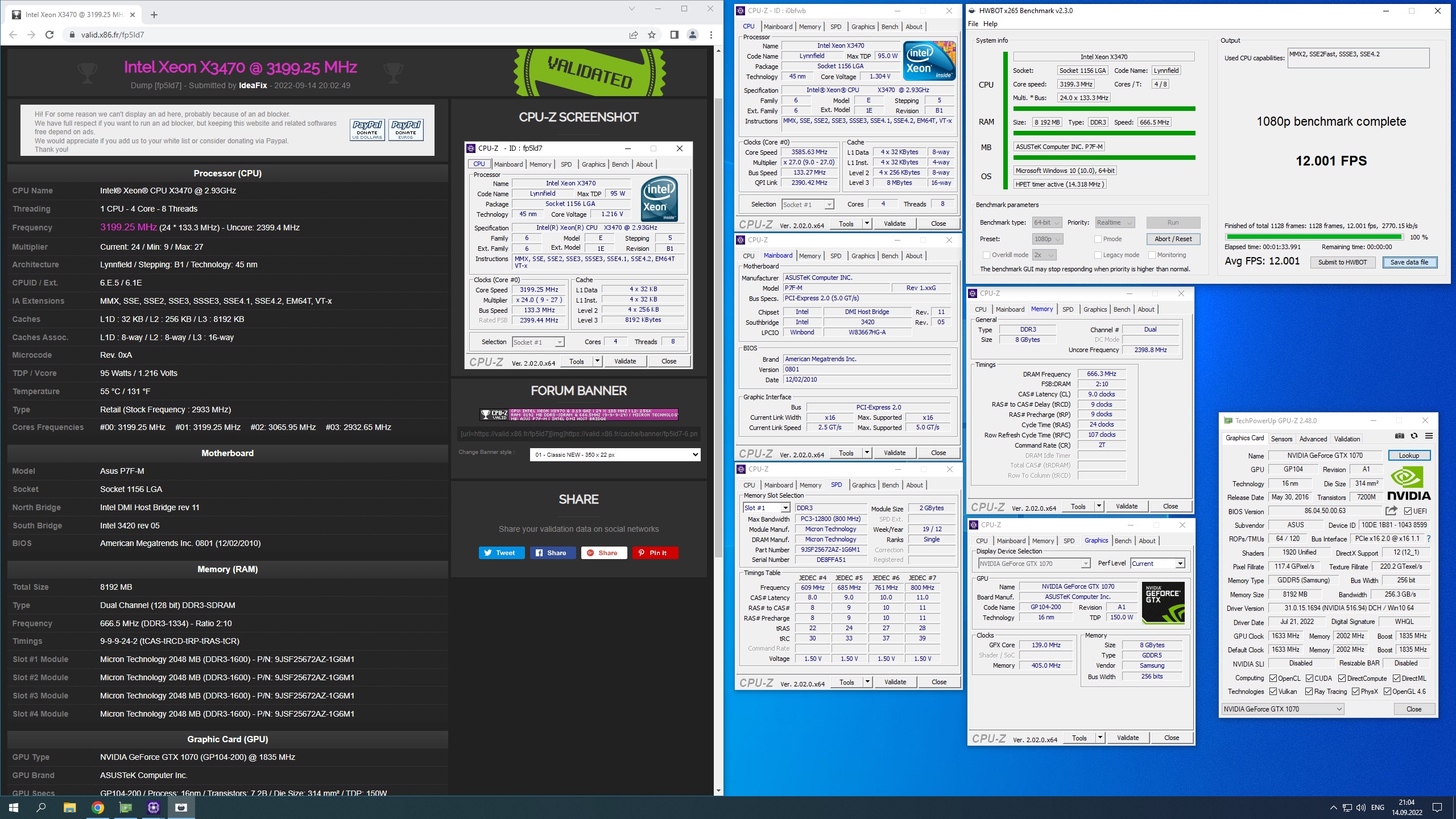
Task: Show hidden system tray icons
Action: pyautogui.click(x=1333, y=807)
